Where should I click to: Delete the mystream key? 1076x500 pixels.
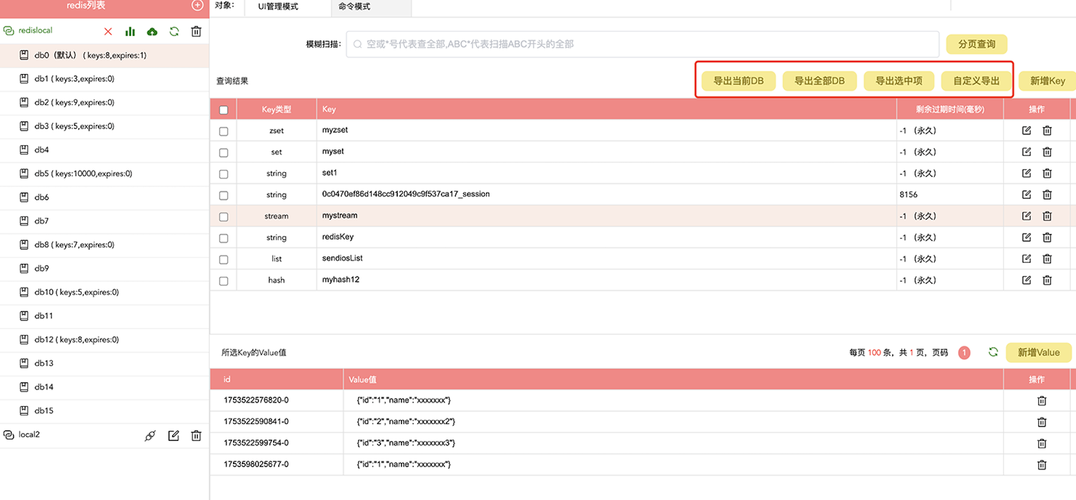[1047, 215]
